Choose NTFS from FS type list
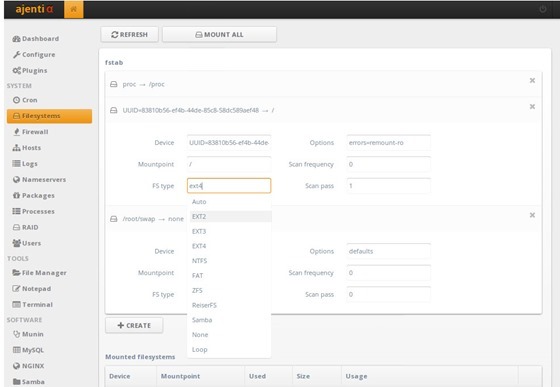The width and height of the screenshot is (560, 387). coord(229,261)
